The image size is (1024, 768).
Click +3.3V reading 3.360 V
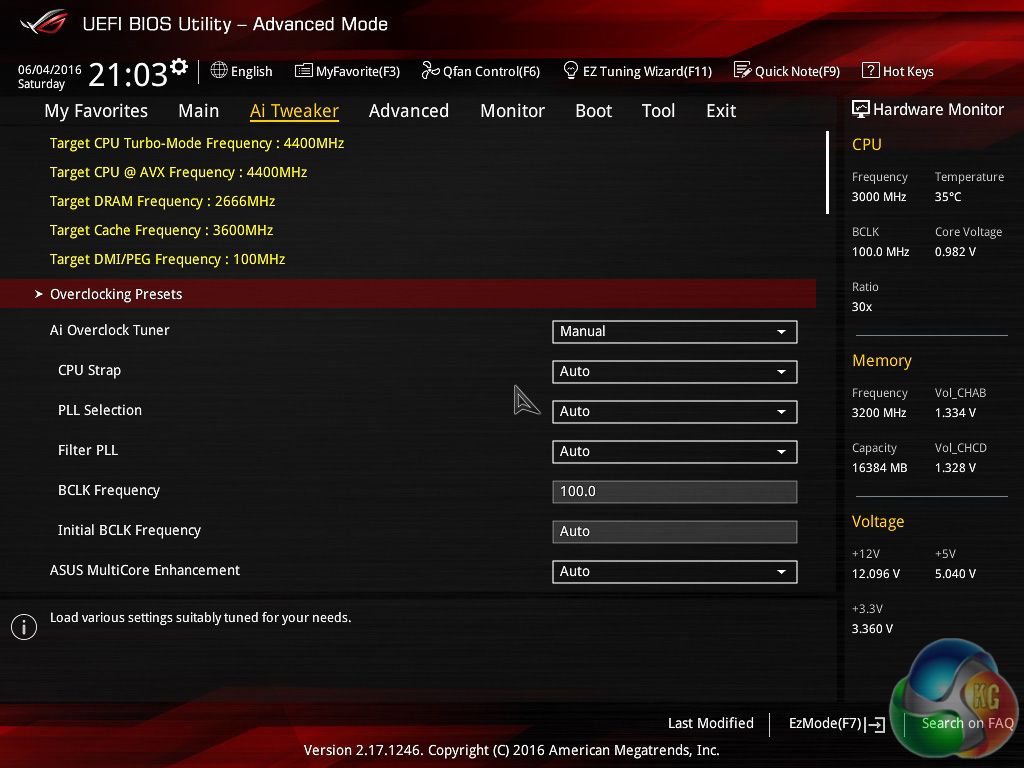(x=872, y=628)
